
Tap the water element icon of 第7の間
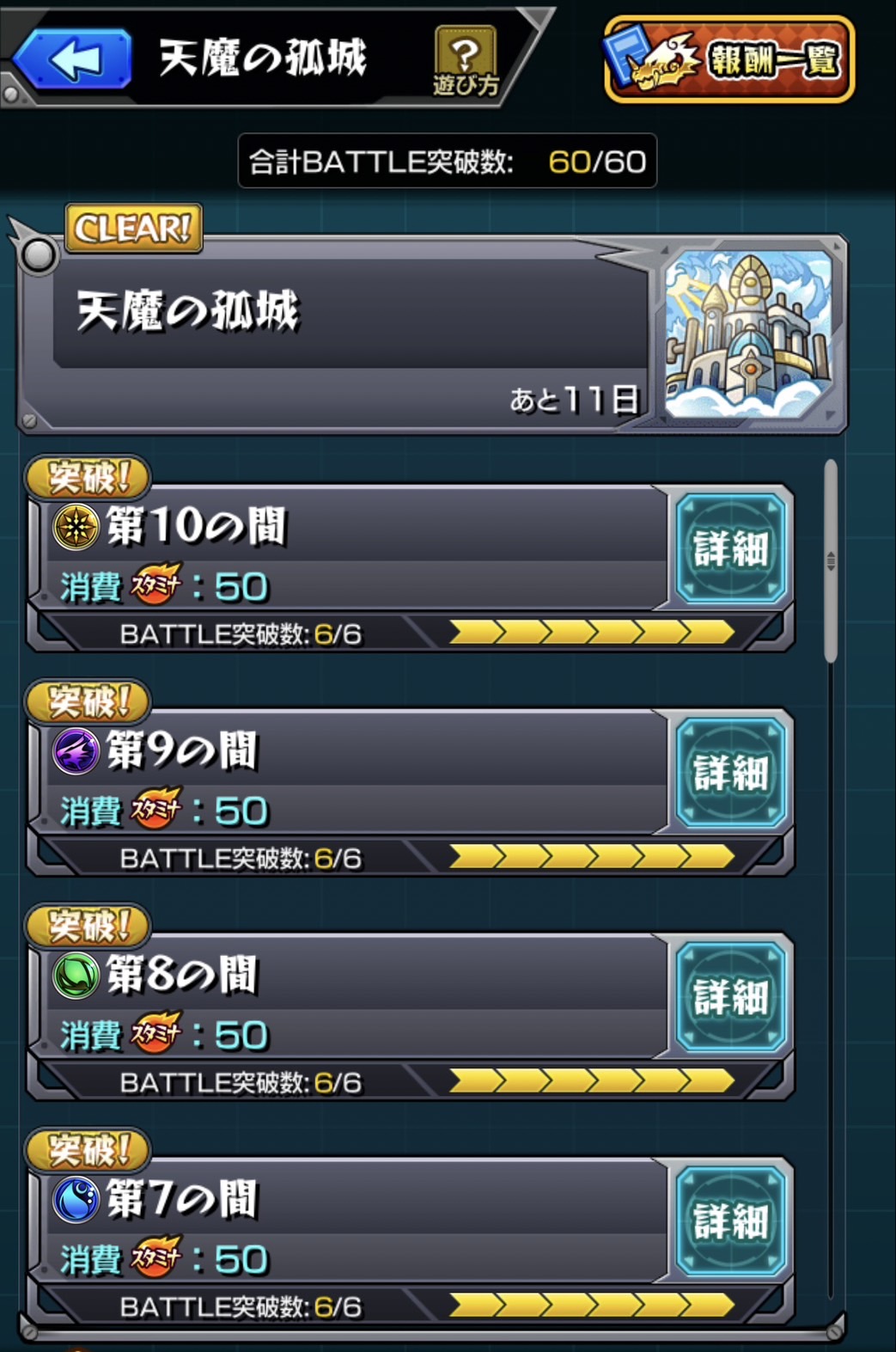tap(76, 1199)
